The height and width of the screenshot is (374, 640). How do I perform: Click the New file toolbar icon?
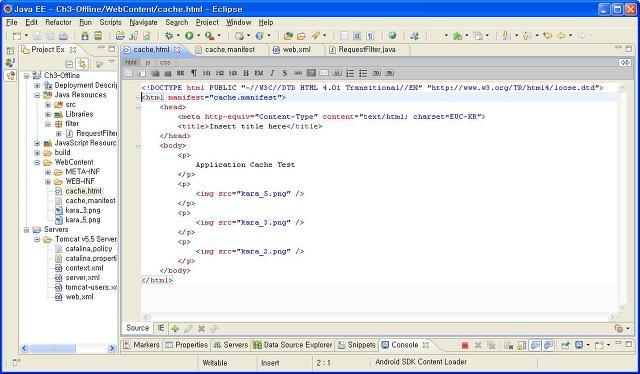(17, 36)
